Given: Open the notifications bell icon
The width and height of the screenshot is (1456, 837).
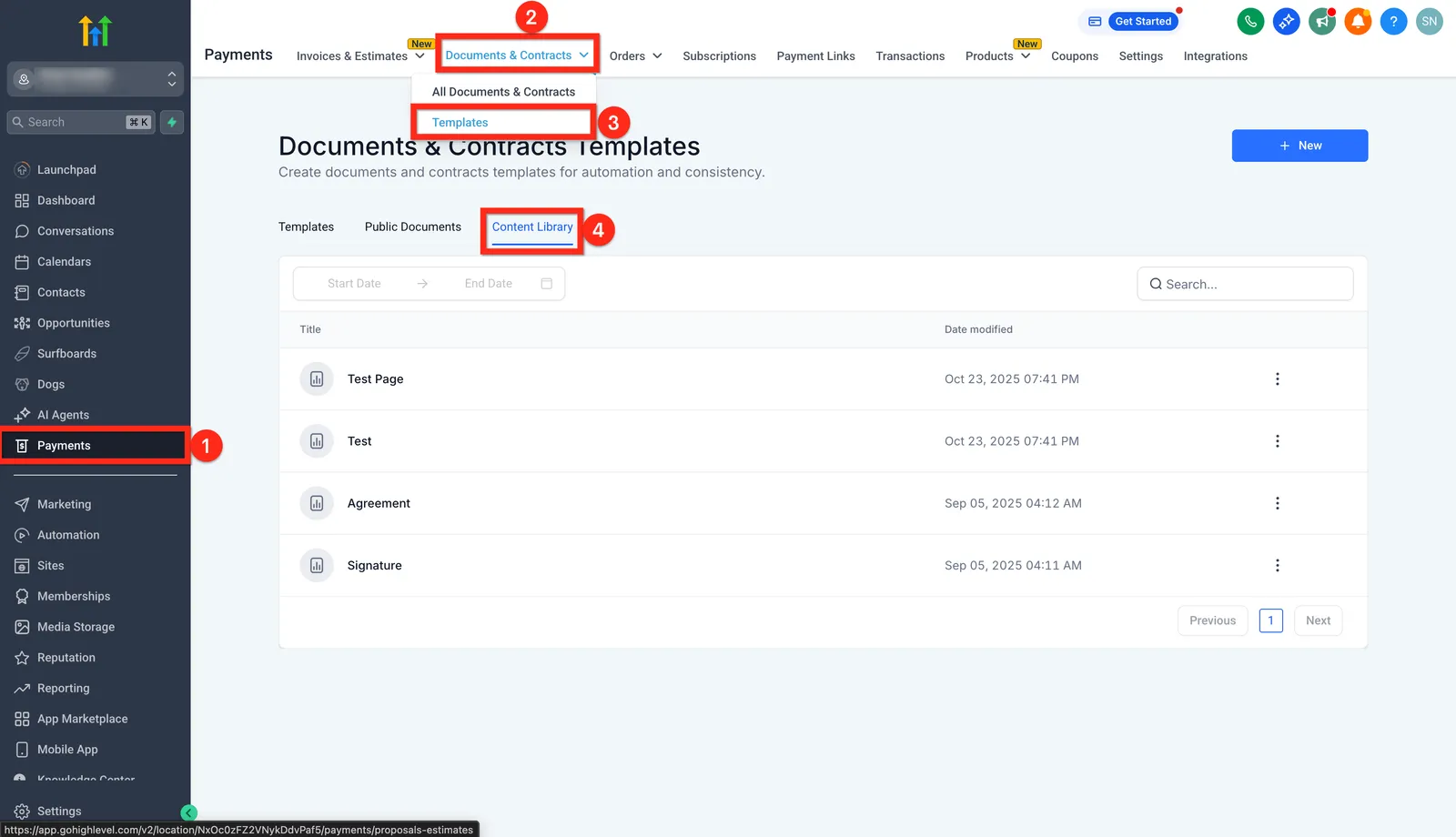Looking at the screenshot, I should pos(1358,21).
